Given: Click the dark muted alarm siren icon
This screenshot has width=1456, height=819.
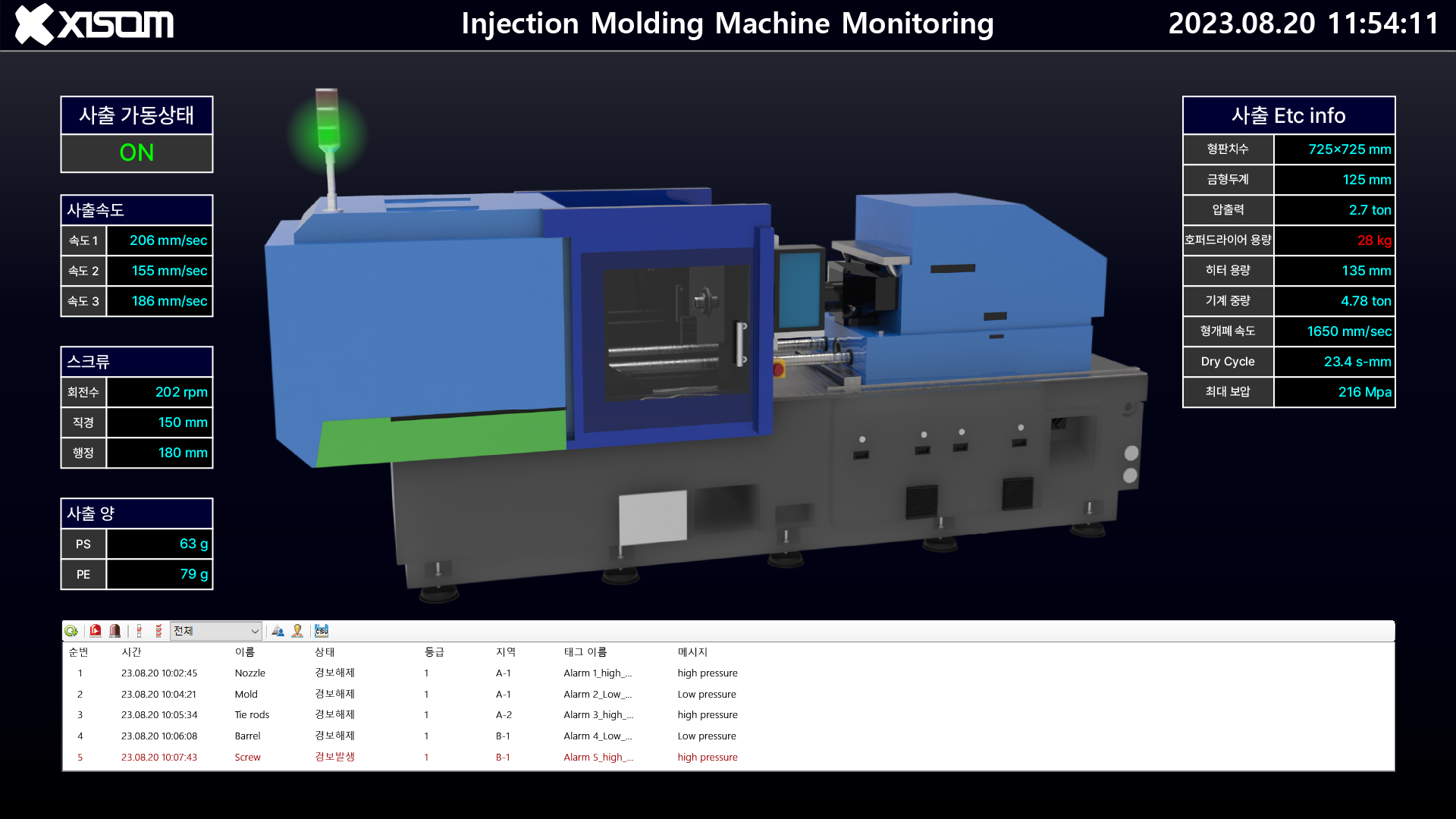Looking at the screenshot, I should [x=115, y=631].
